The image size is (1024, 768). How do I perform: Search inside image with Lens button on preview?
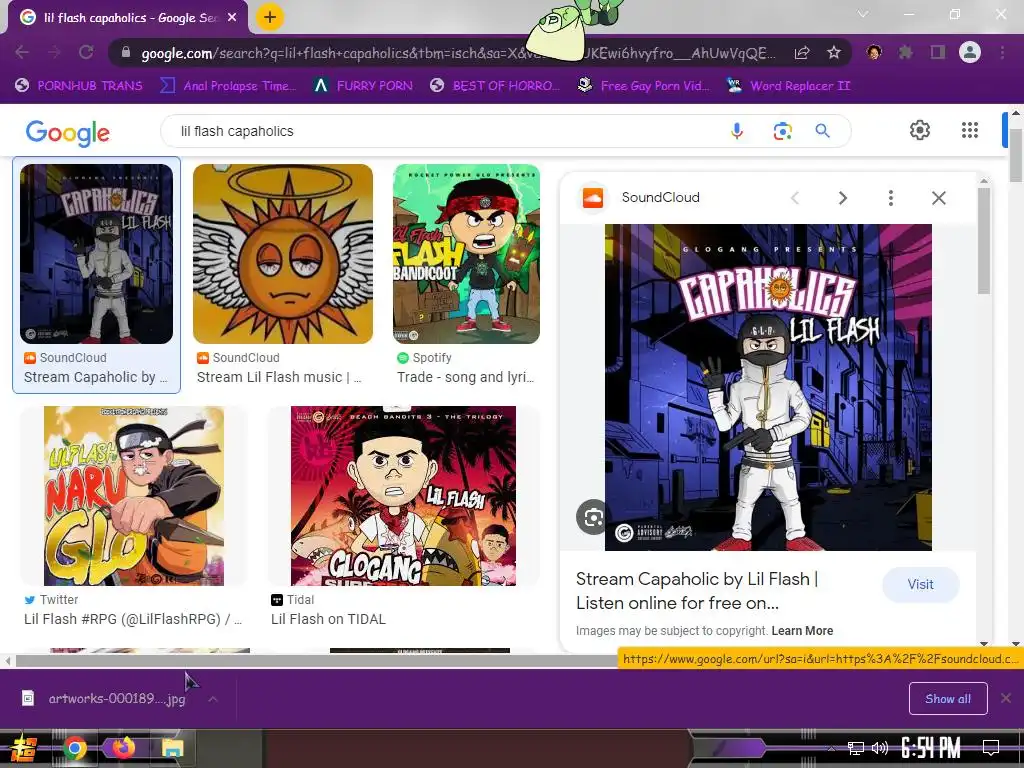click(x=592, y=517)
